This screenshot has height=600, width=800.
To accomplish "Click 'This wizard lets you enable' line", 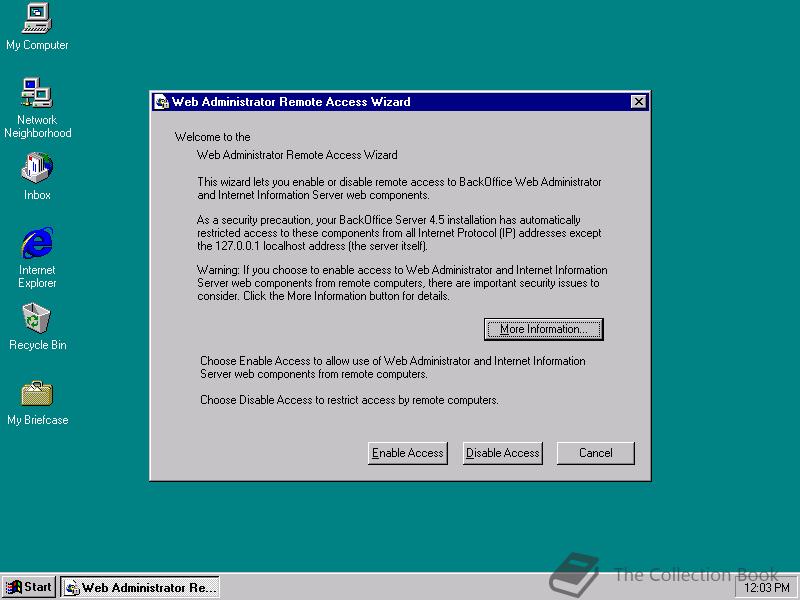I will pos(399,182).
